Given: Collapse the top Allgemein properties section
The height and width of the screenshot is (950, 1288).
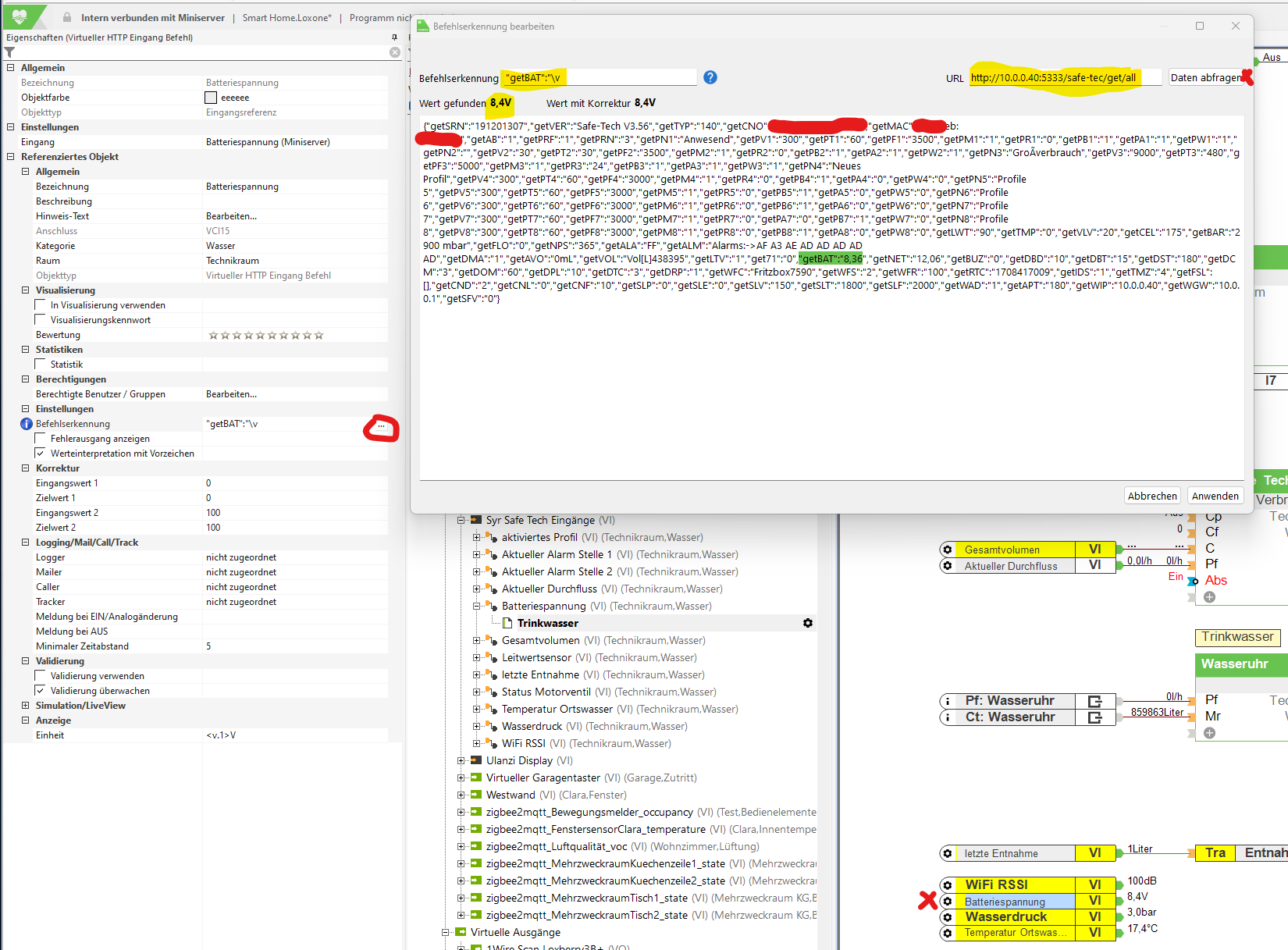Looking at the screenshot, I should point(11,68).
